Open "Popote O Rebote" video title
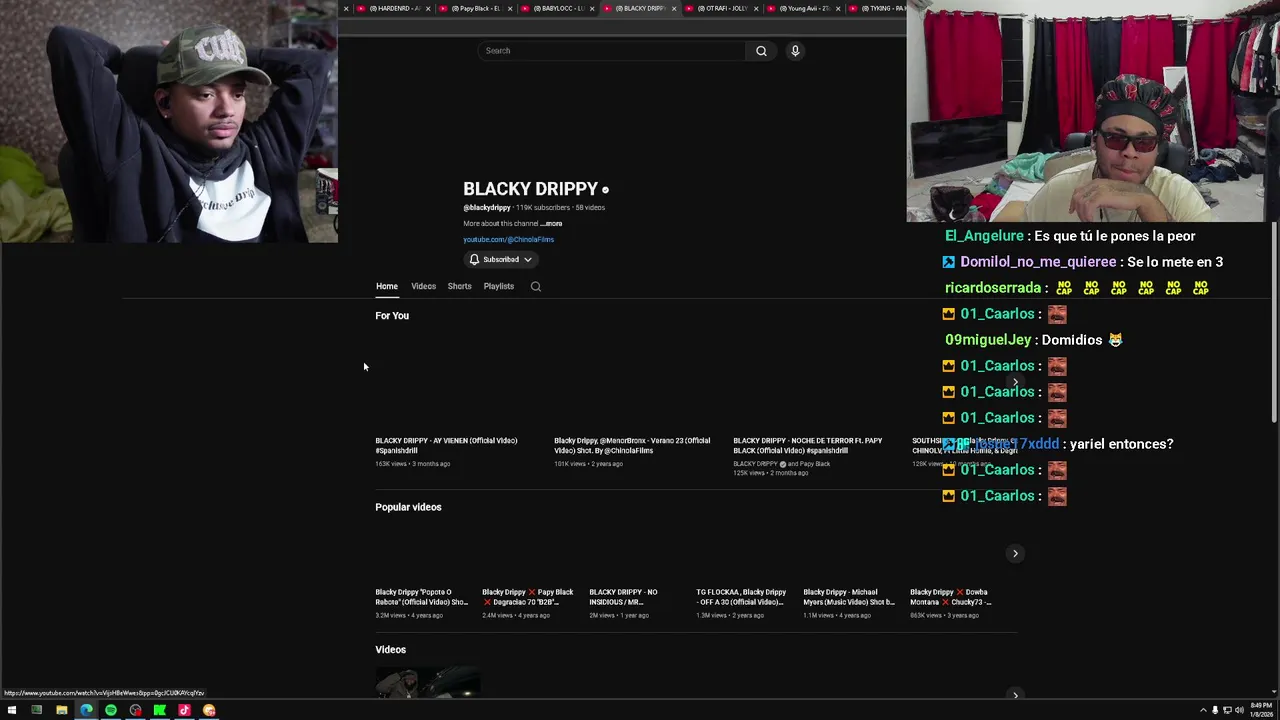 pyautogui.click(x=421, y=597)
